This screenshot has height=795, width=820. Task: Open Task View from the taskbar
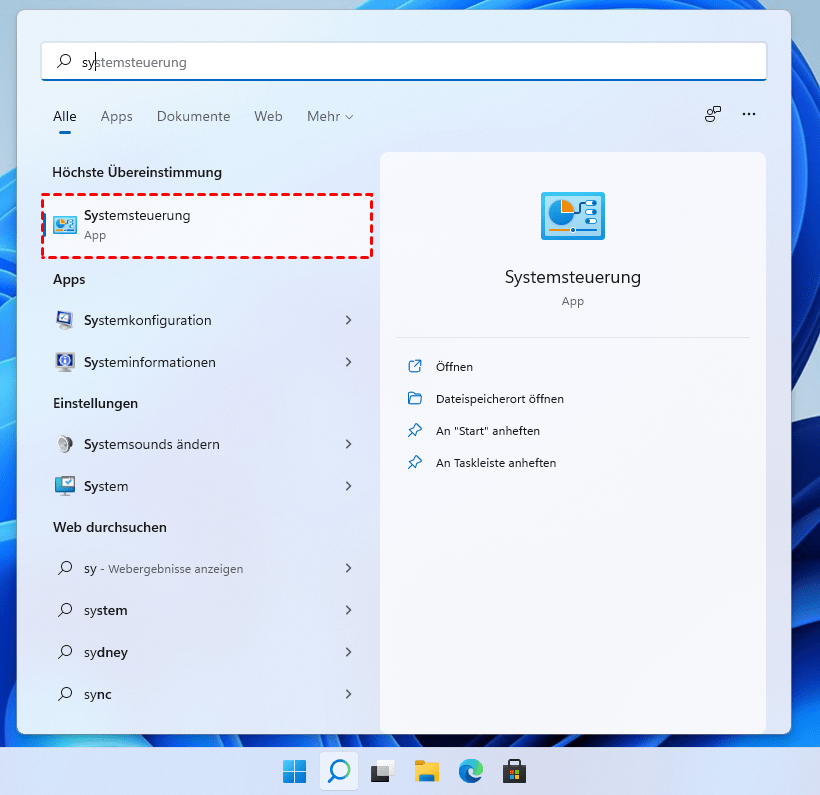pyautogui.click(x=383, y=771)
